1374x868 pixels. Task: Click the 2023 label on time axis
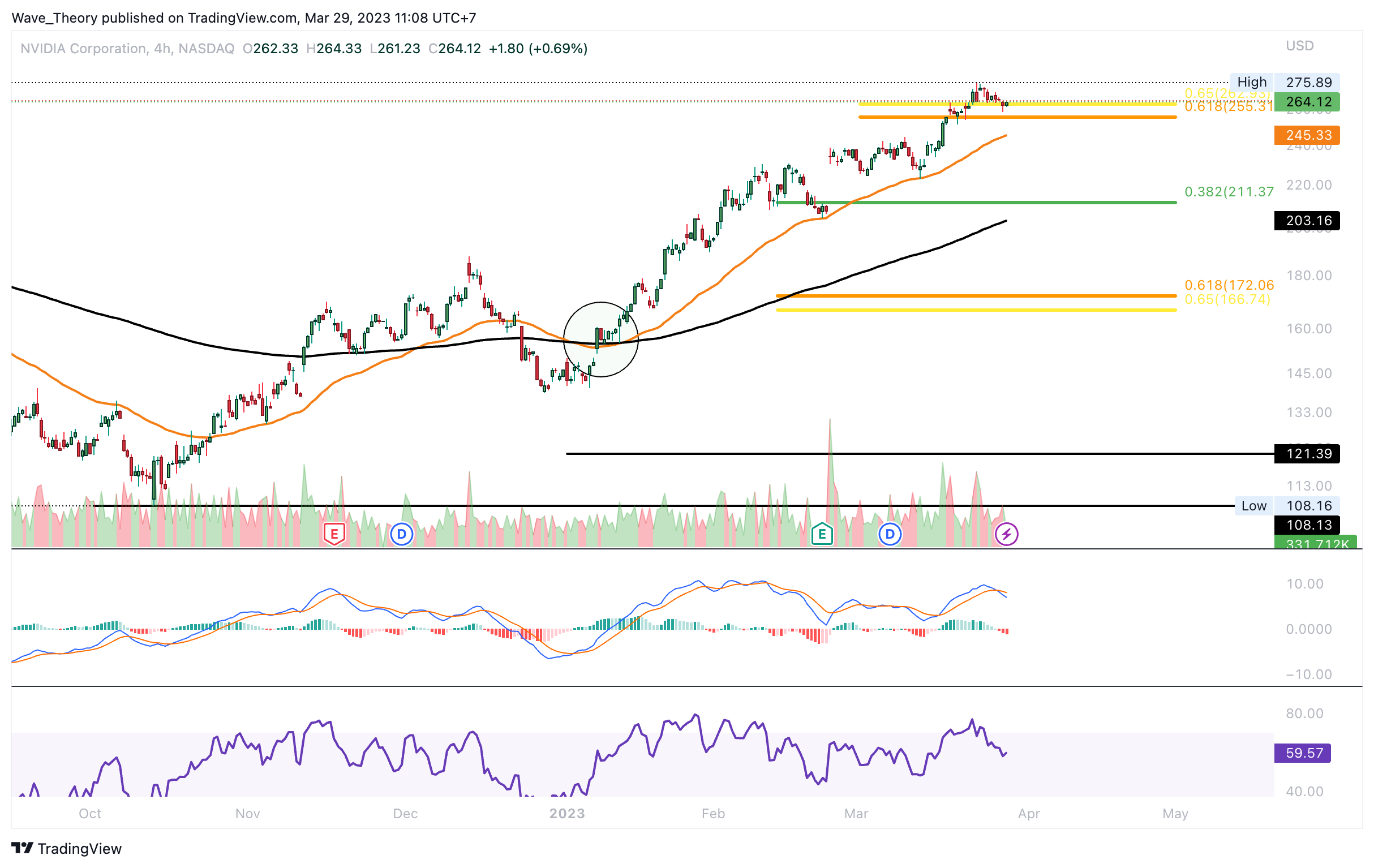point(566,813)
